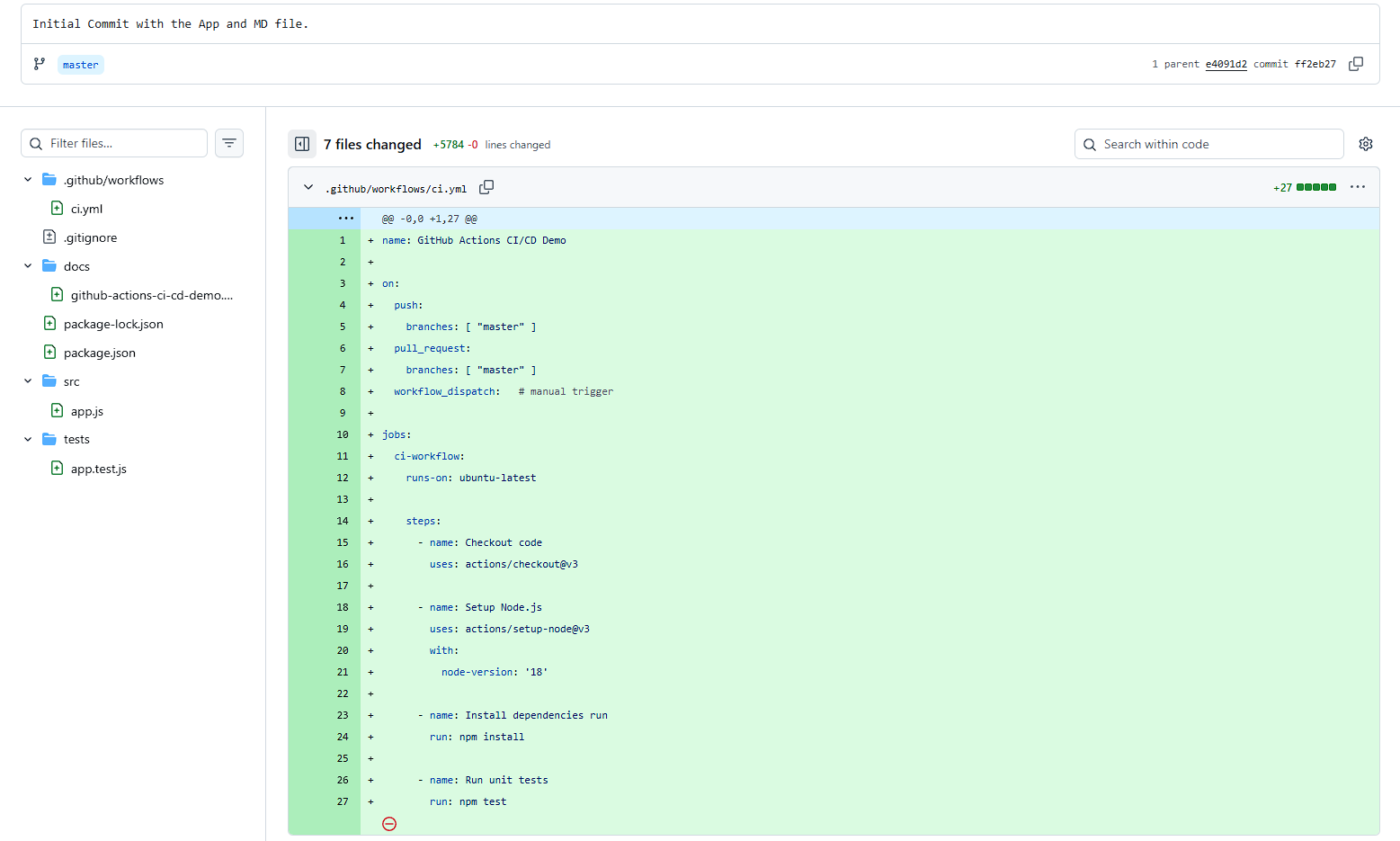Screen dimensions: 1400x841
Task: Open the kebab menu for ci.yml options
Action: 1358,187
